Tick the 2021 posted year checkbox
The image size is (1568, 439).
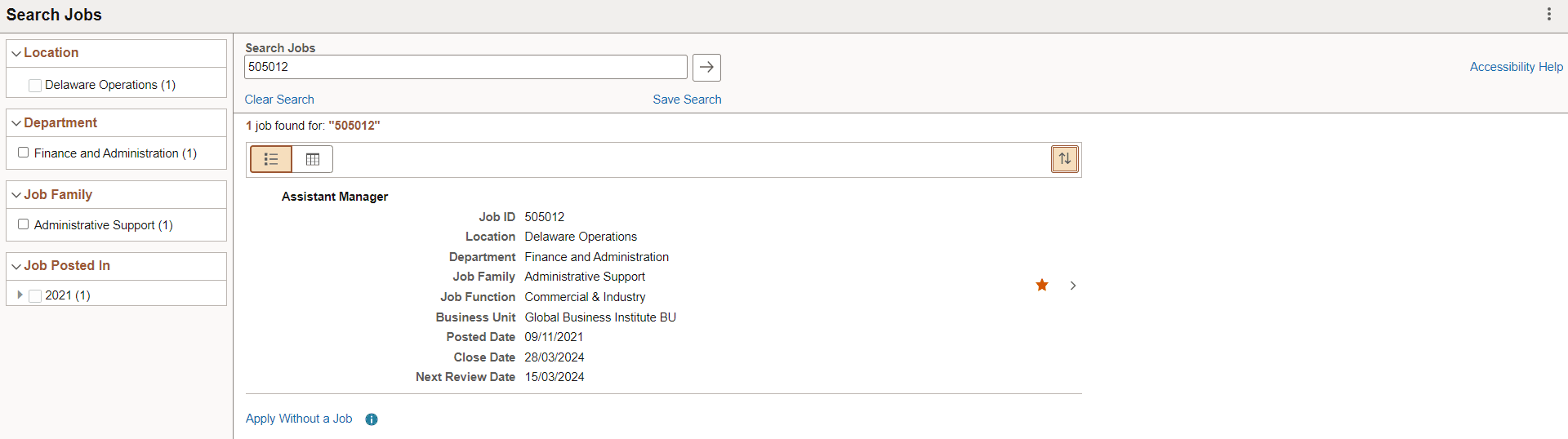click(35, 296)
